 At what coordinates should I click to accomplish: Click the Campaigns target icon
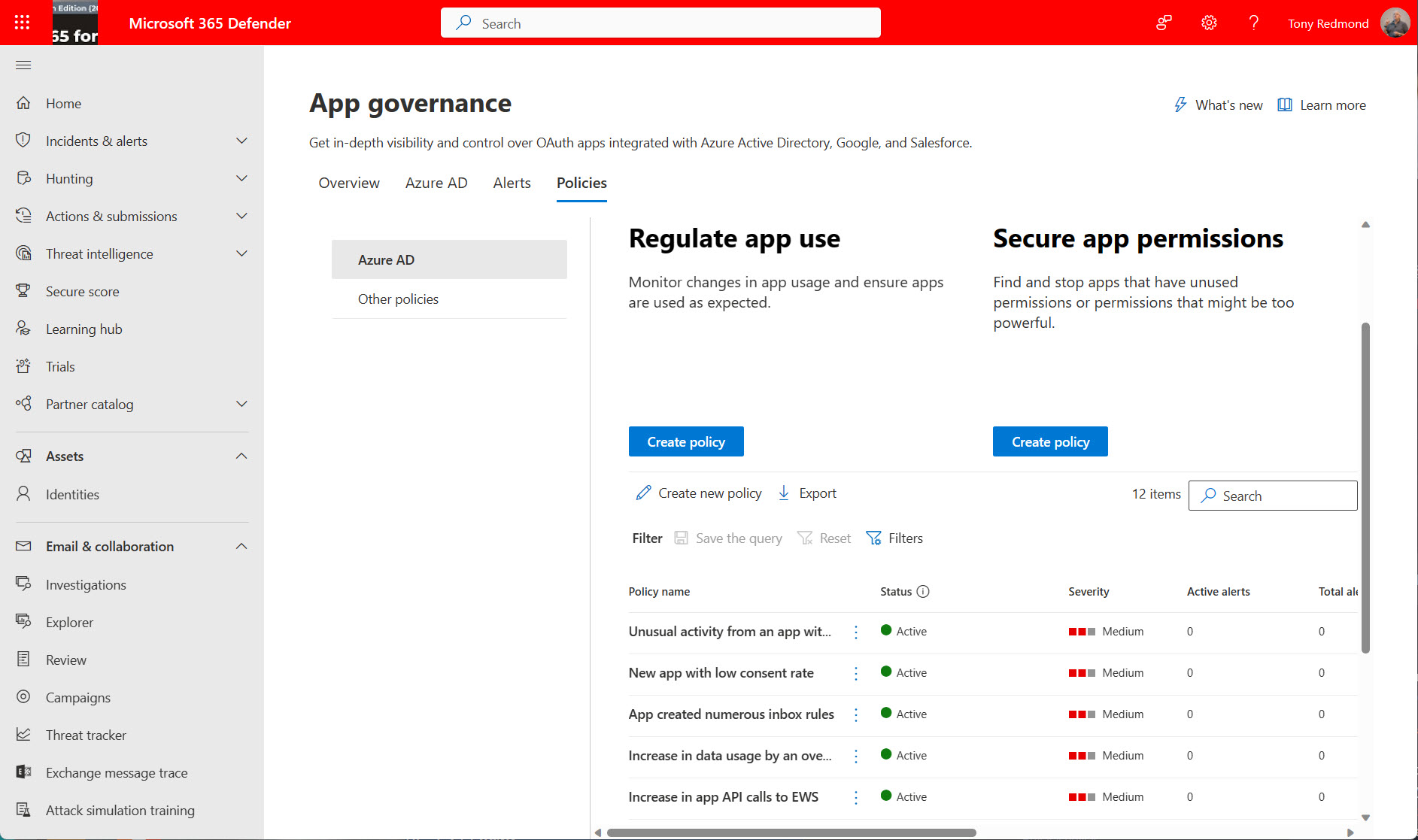(23, 697)
